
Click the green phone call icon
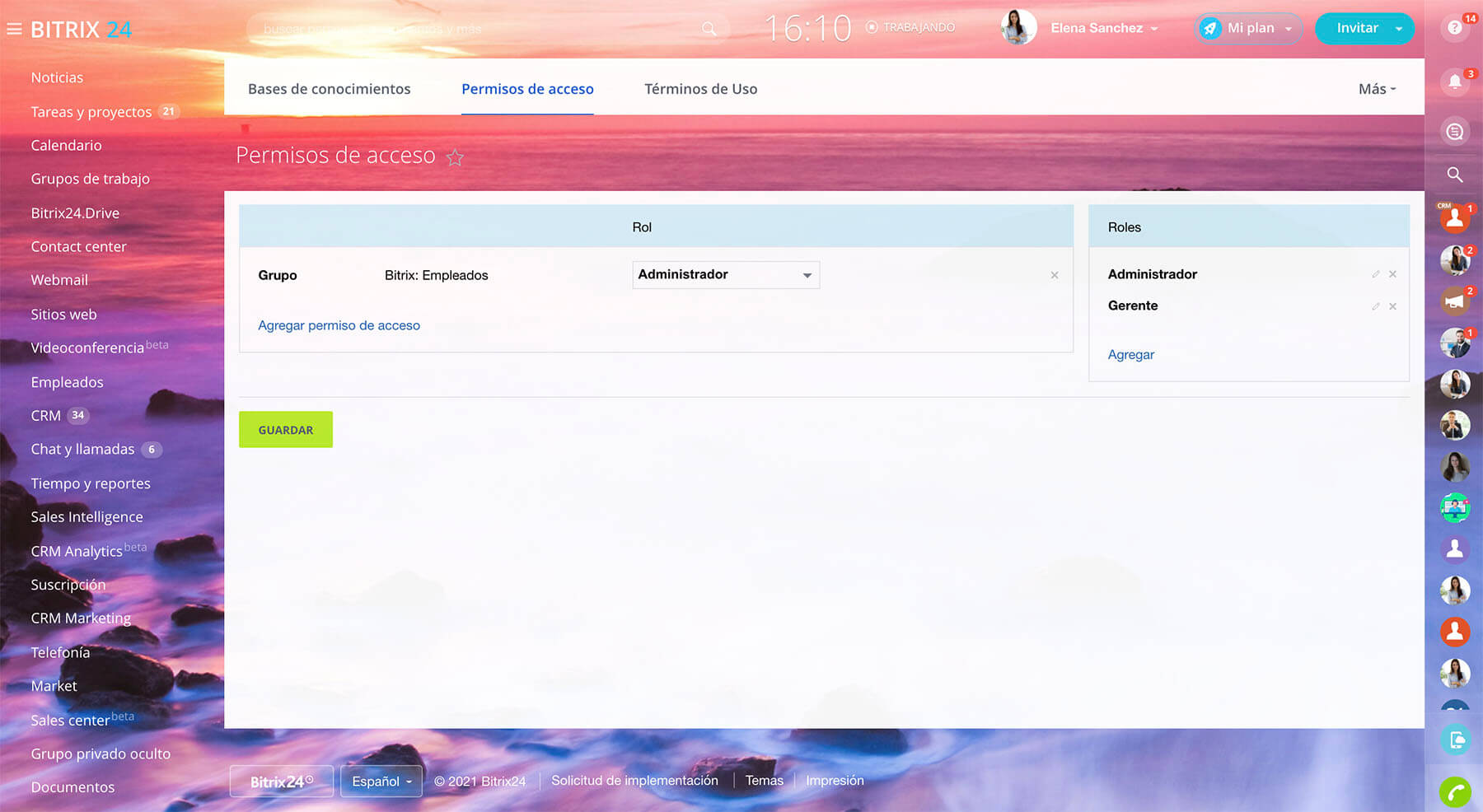(1454, 792)
